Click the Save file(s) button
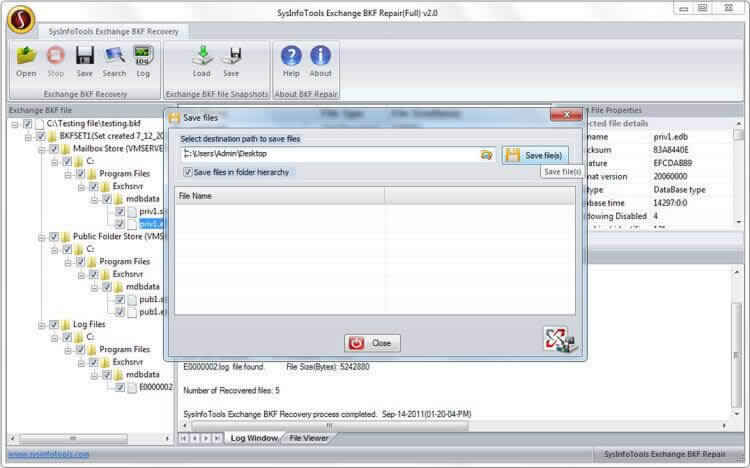Image resolution: width=750 pixels, height=468 pixels. (536, 155)
